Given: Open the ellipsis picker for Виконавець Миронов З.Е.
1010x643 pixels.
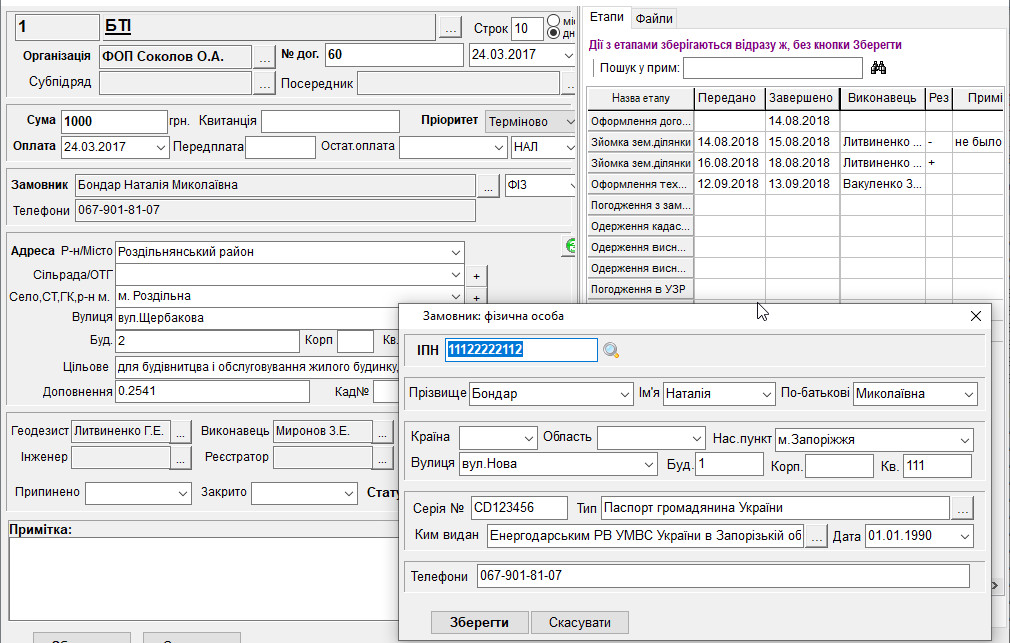Looking at the screenshot, I should click(383, 432).
